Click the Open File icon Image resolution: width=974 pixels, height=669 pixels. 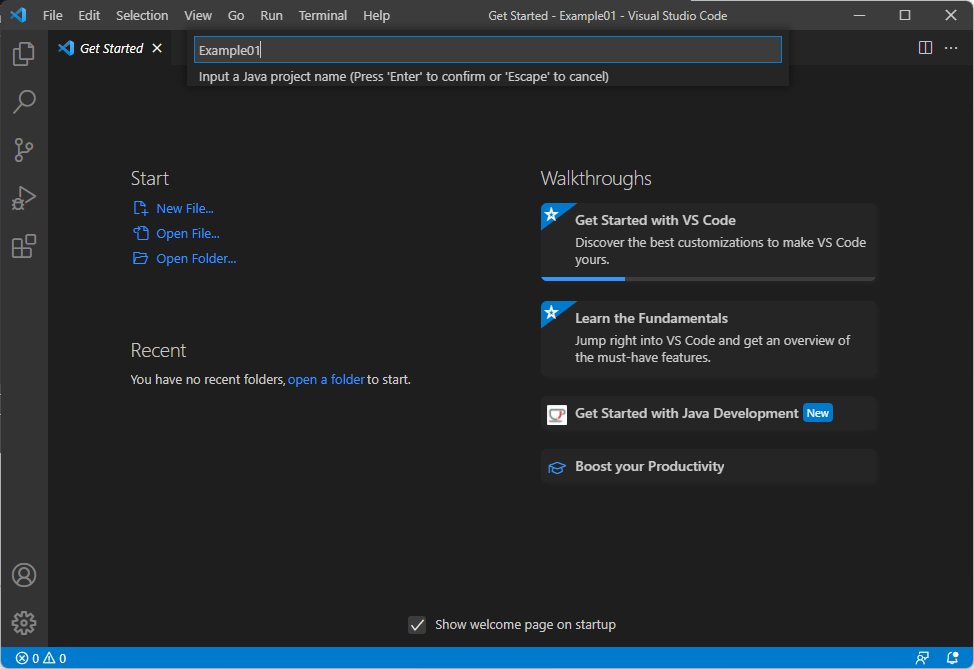pos(140,233)
